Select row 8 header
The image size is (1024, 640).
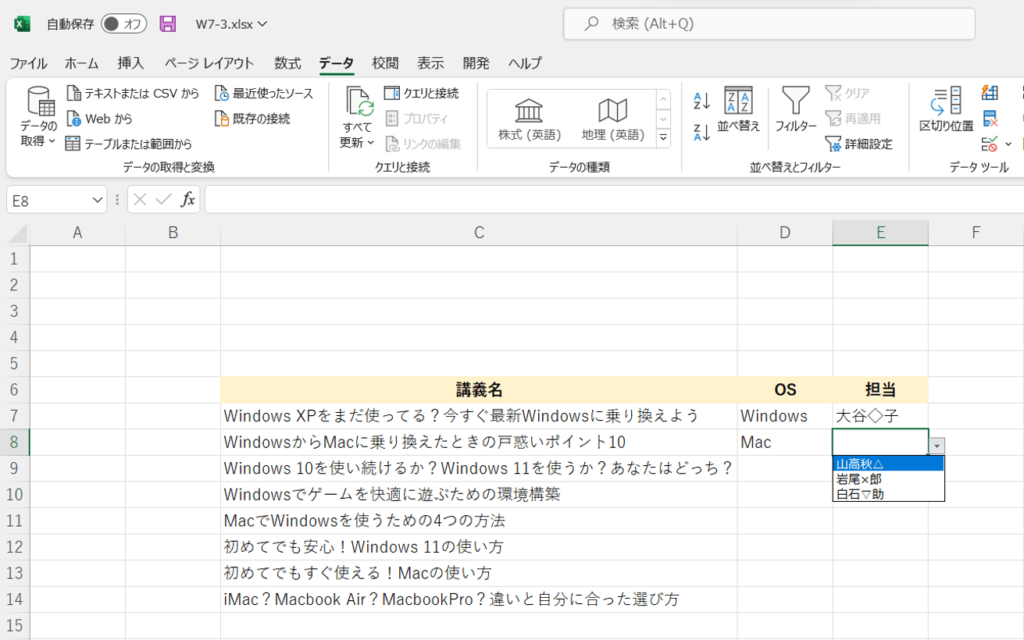tap(14, 442)
